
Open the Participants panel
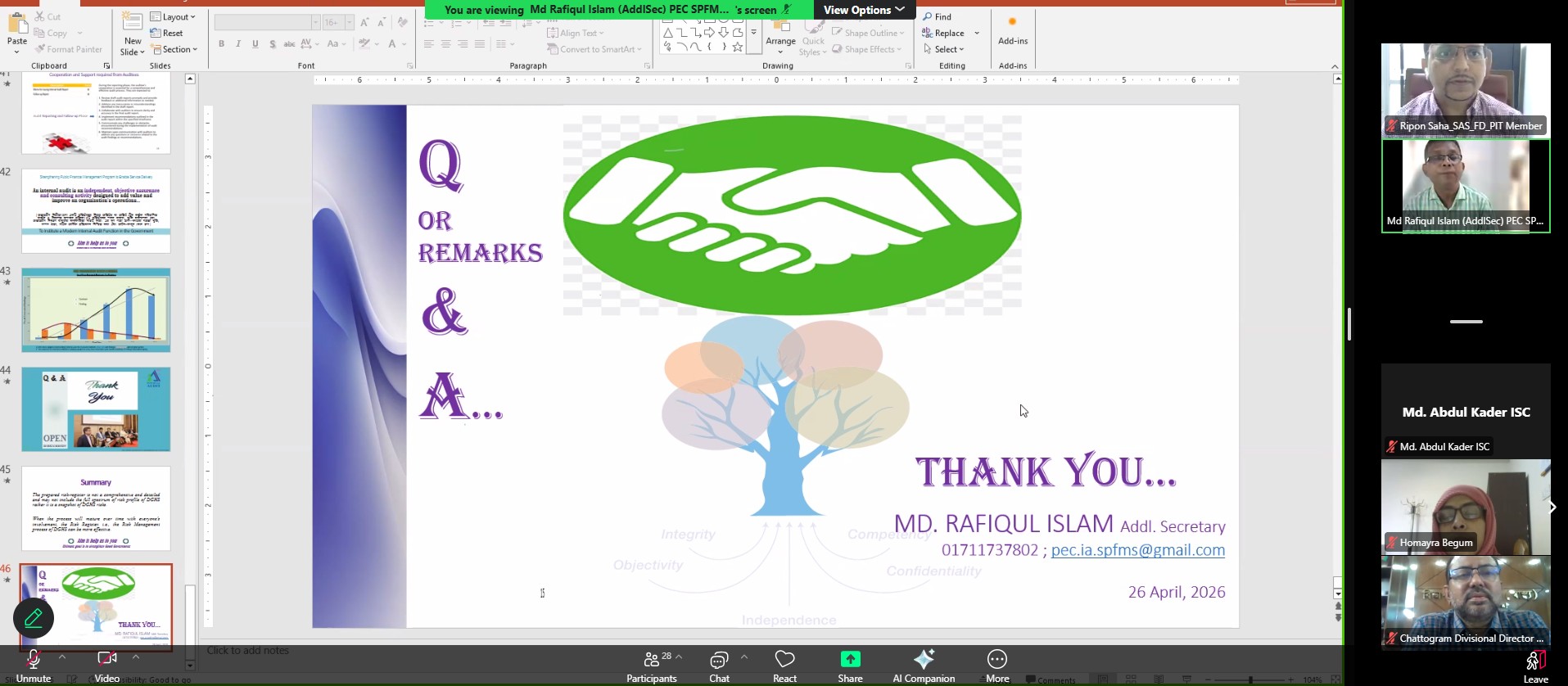tap(652, 666)
